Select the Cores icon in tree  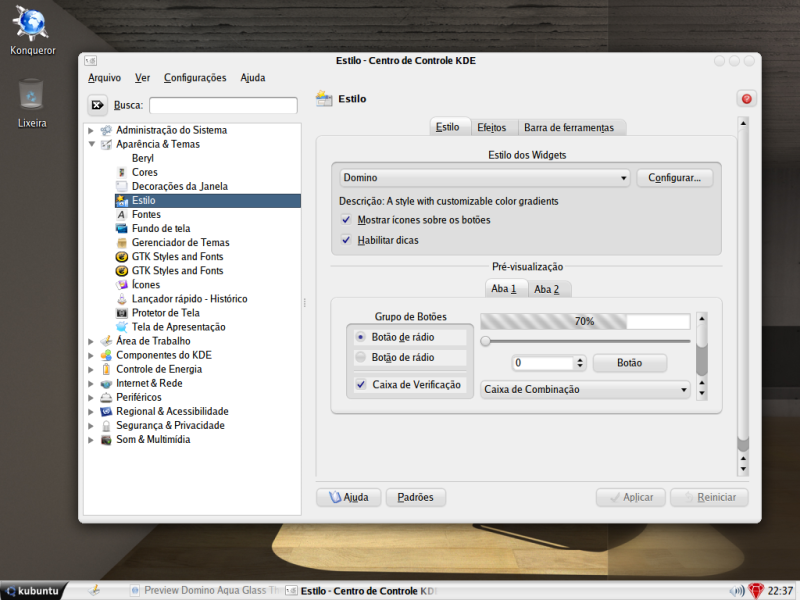[121, 172]
